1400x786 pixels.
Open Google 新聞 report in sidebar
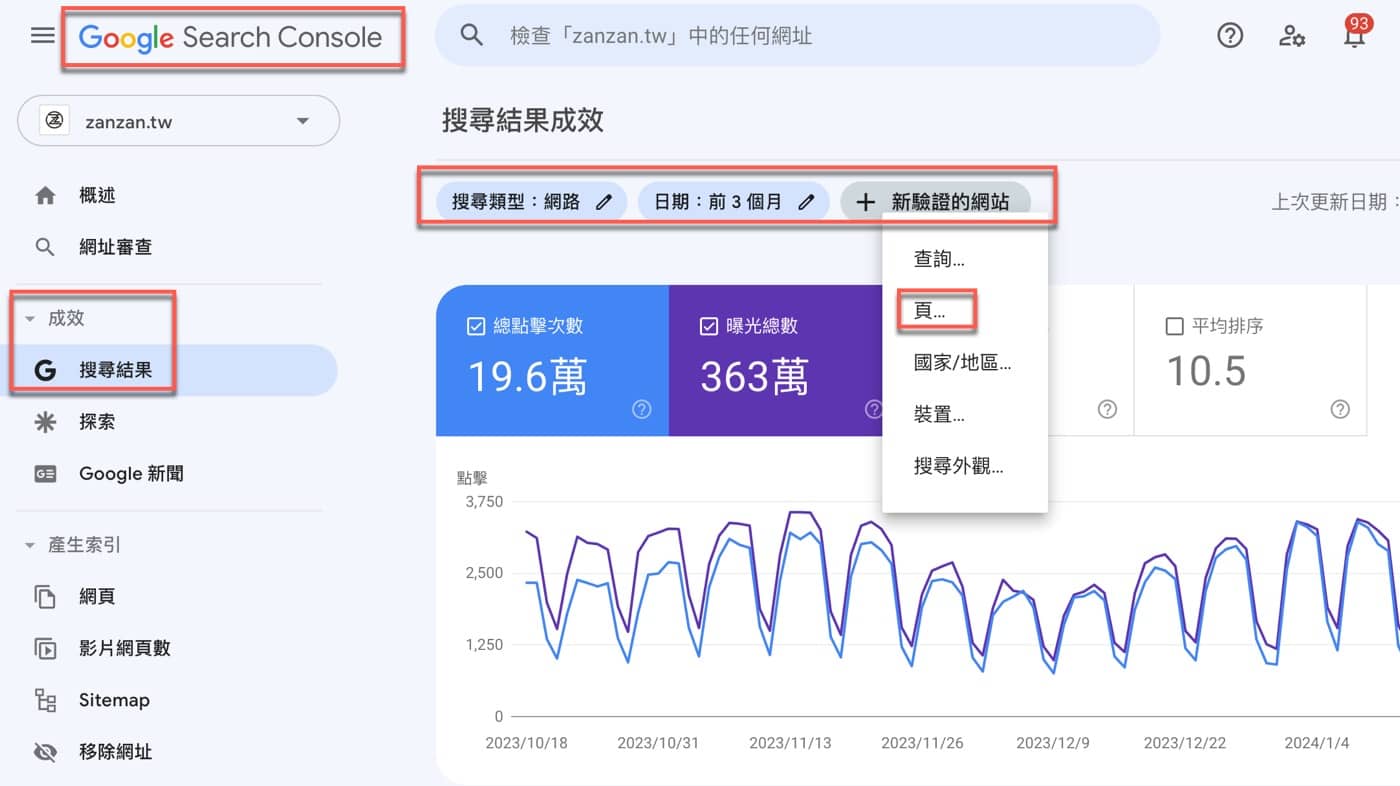coord(170,474)
